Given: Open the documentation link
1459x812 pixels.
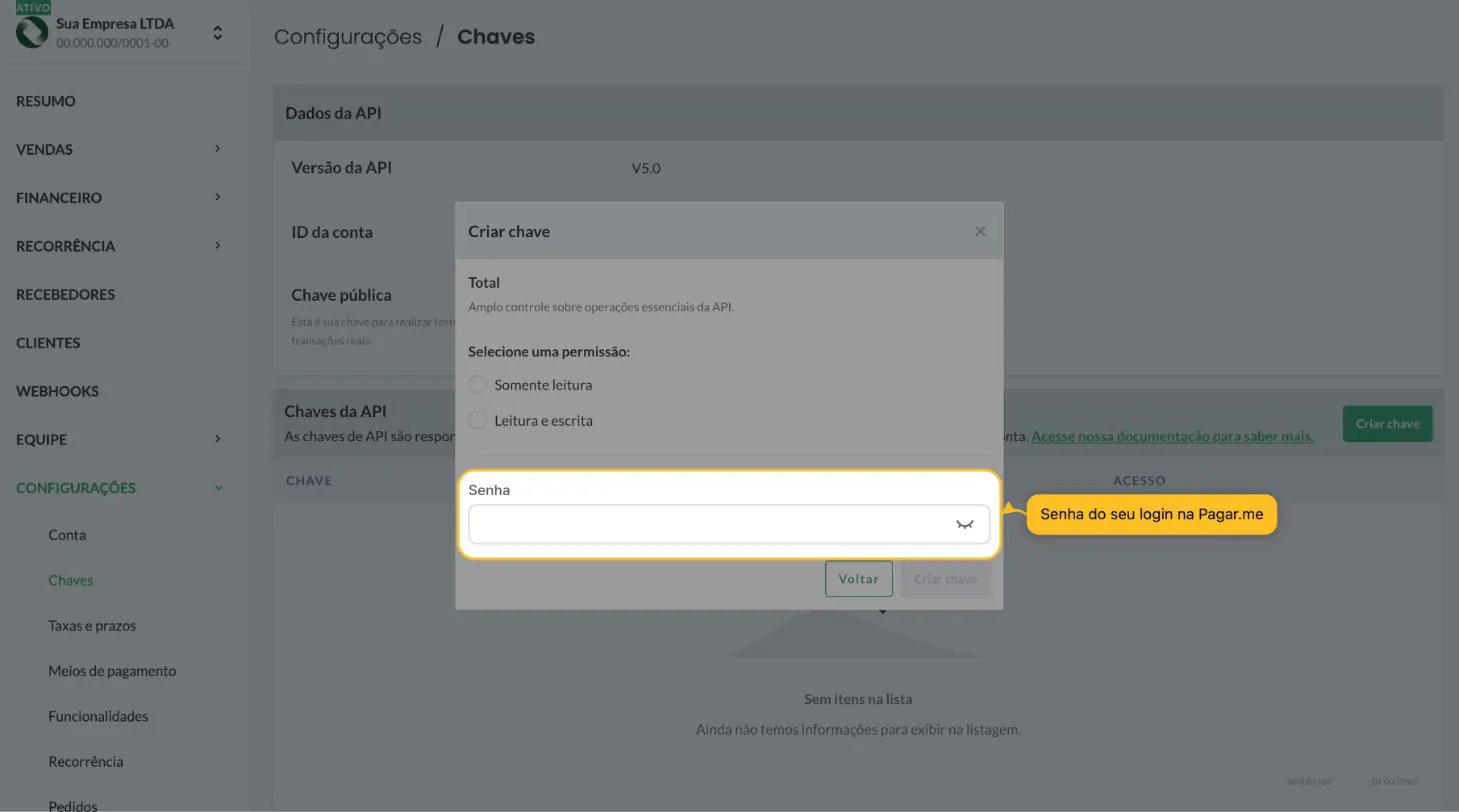Looking at the screenshot, I should 1172,436.
